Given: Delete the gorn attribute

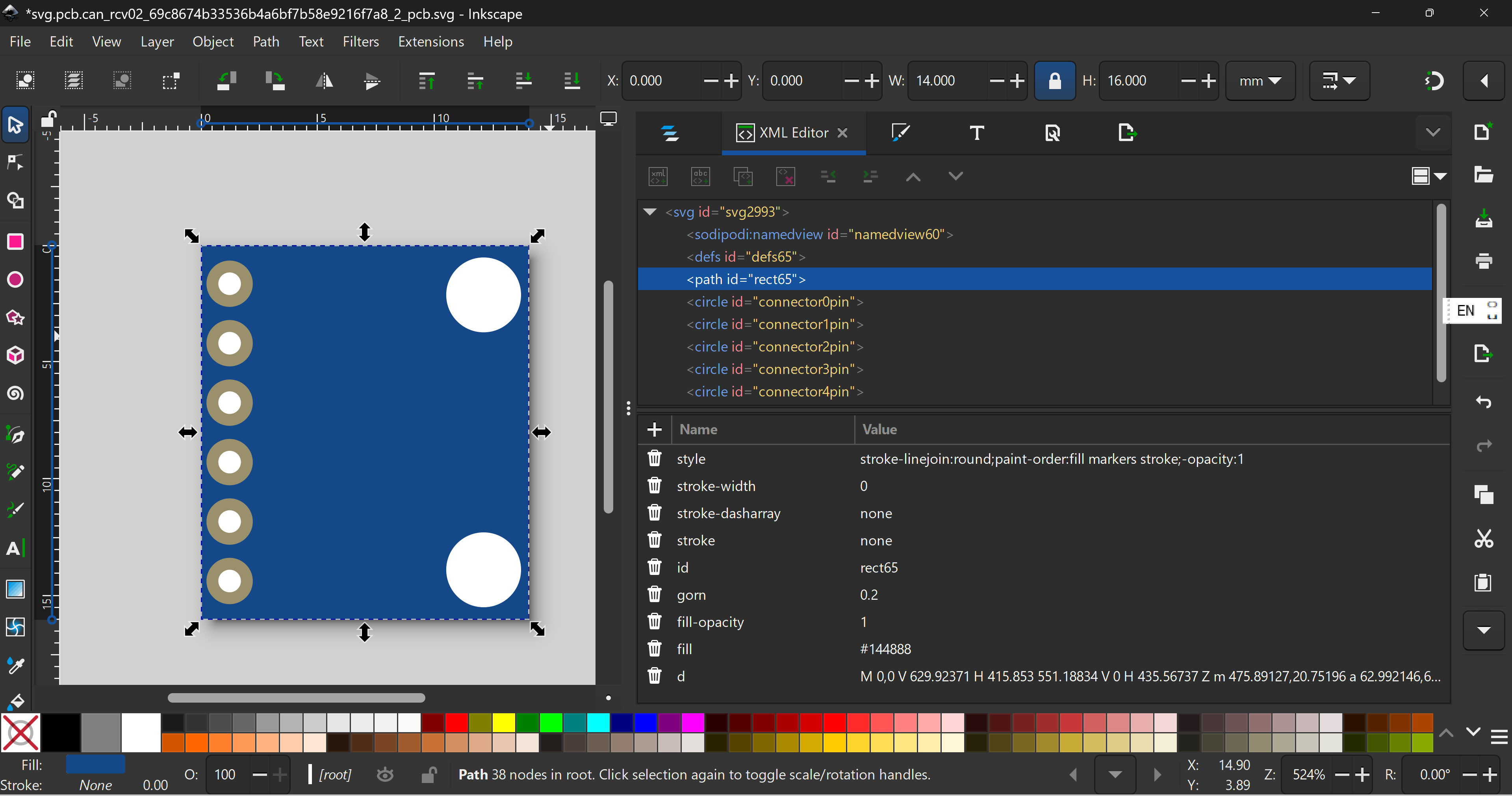Looking at the screenshot, I should [655, 595].
